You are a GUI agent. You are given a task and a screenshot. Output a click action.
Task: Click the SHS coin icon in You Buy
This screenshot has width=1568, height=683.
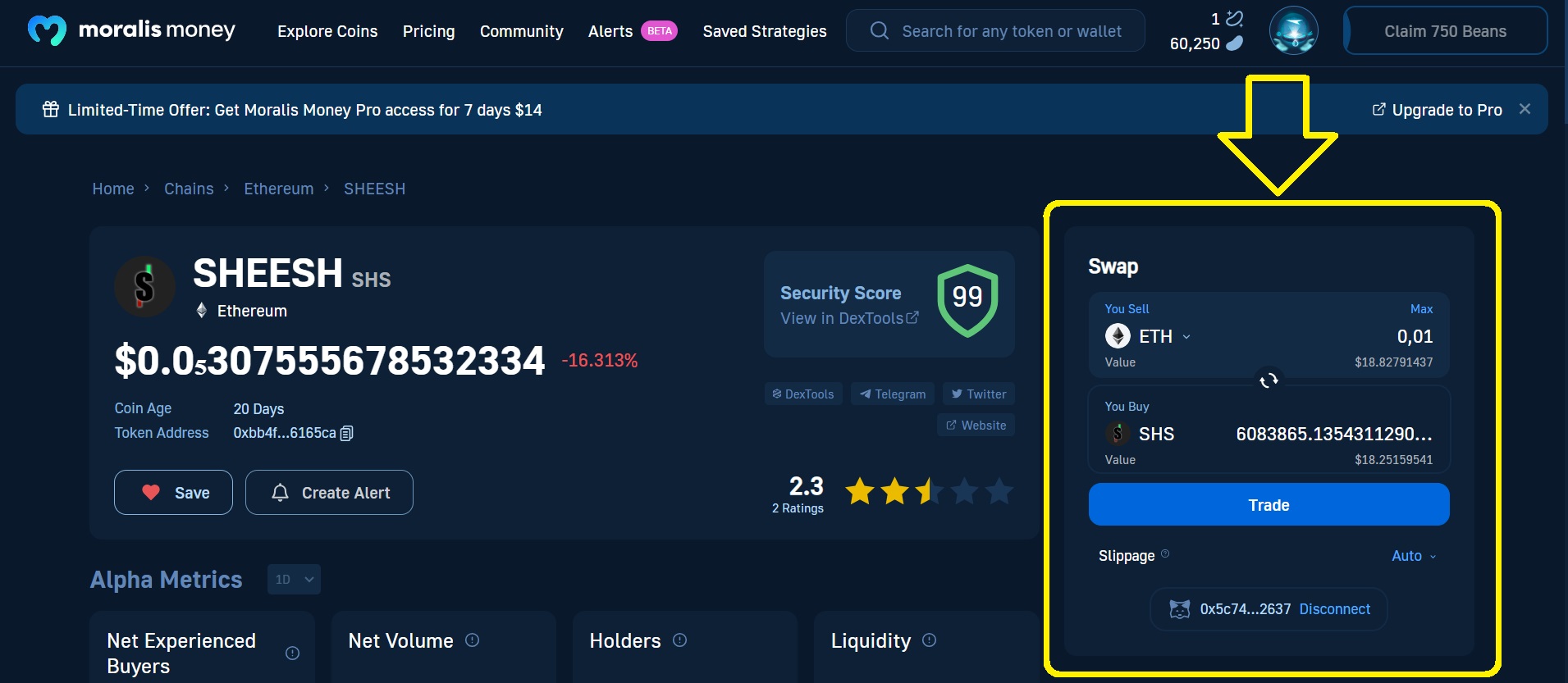click(1118, 433)
